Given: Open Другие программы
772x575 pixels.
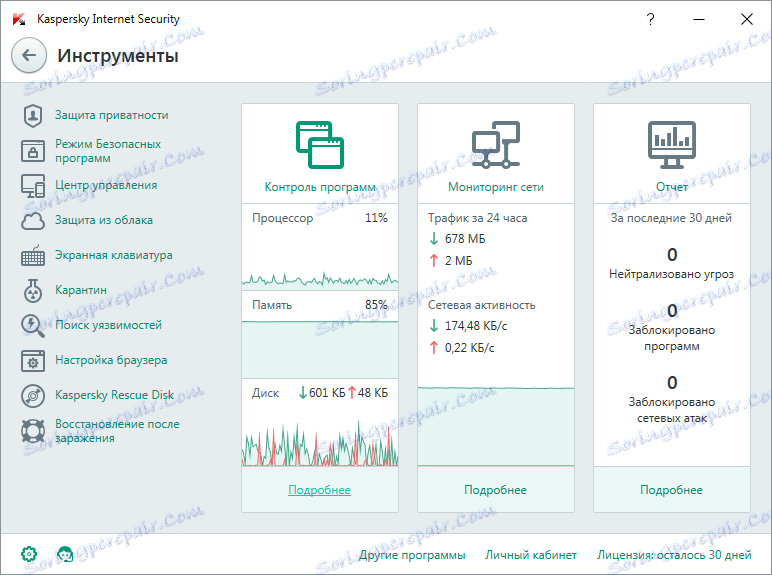Looking at the screenshot, I should click(412, 555).
